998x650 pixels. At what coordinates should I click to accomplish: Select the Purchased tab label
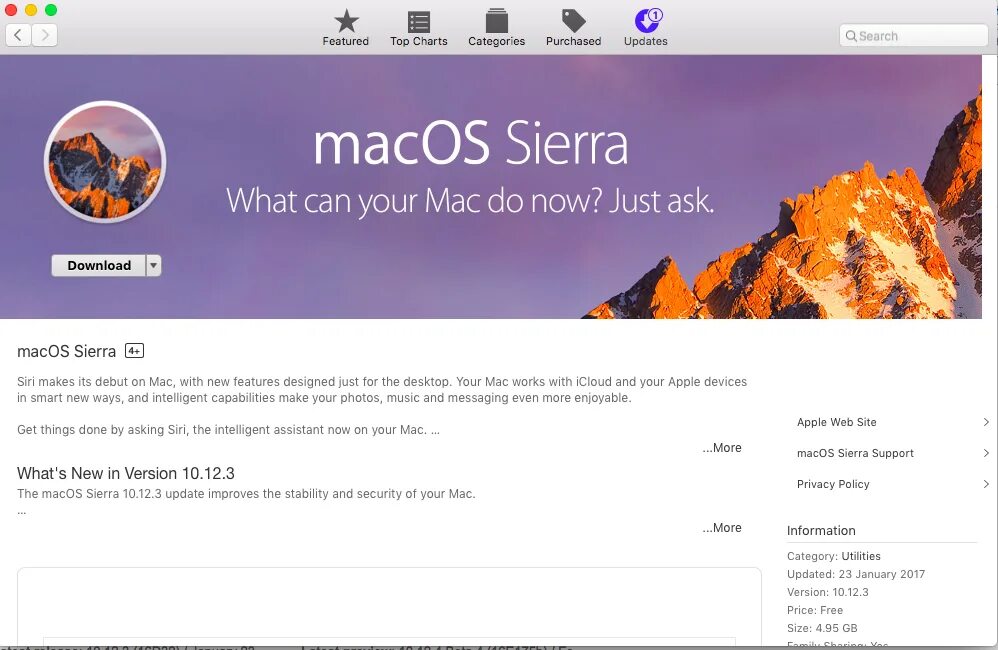click(x=573, y=41)
